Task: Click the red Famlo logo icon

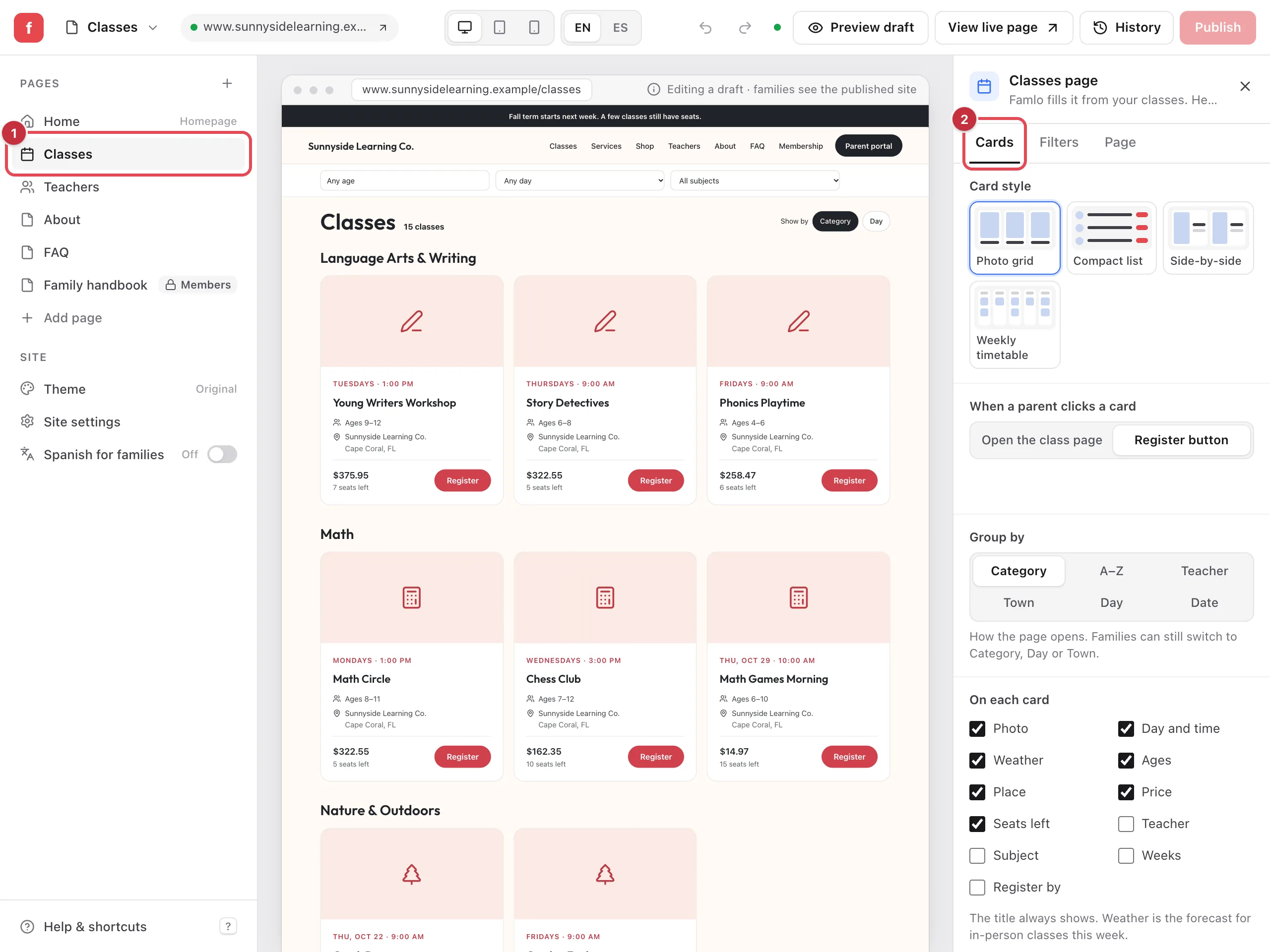Action: pos(28,28)
